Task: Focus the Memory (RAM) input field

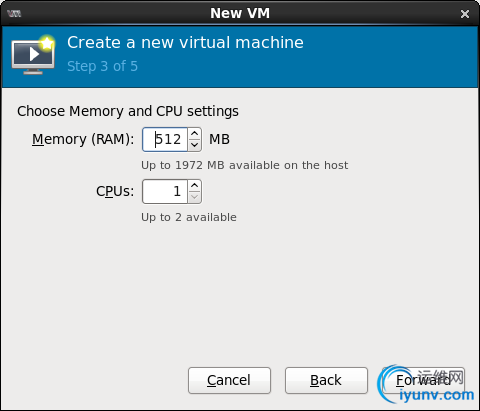Action: 165,139
